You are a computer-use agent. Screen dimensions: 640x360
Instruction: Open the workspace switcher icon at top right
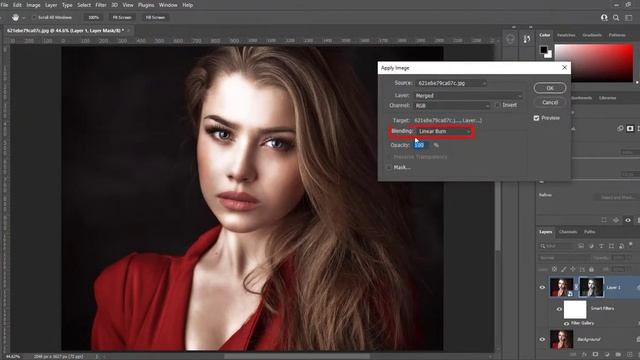coord(629,18)
